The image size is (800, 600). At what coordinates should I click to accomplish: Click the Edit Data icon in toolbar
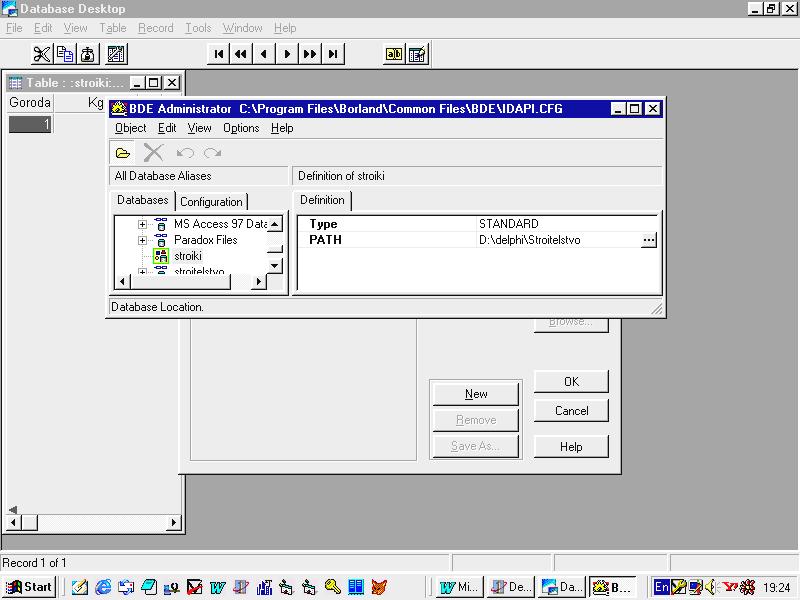[417, 54]
